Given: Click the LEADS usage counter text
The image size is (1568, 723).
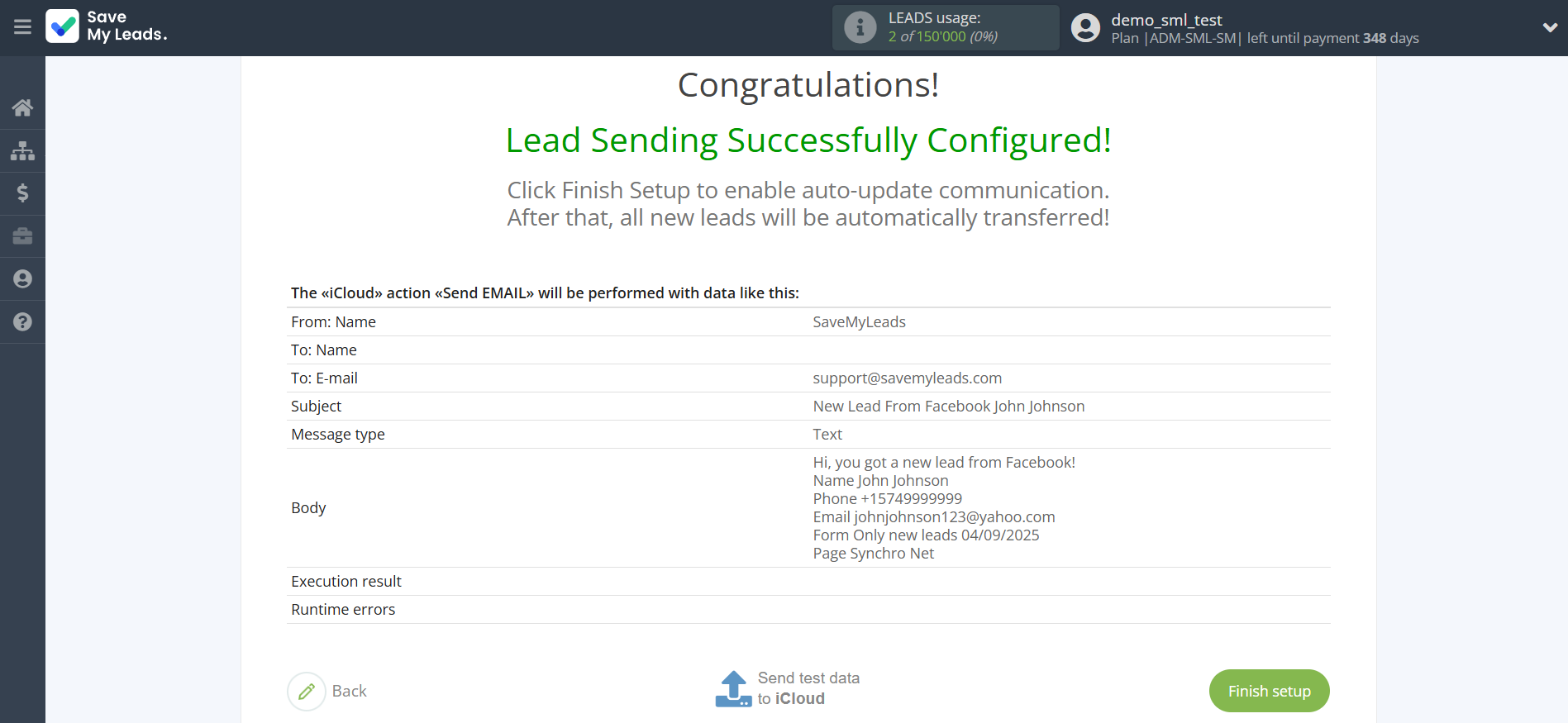Looking at the screenshot, I should tap(942, 36).
